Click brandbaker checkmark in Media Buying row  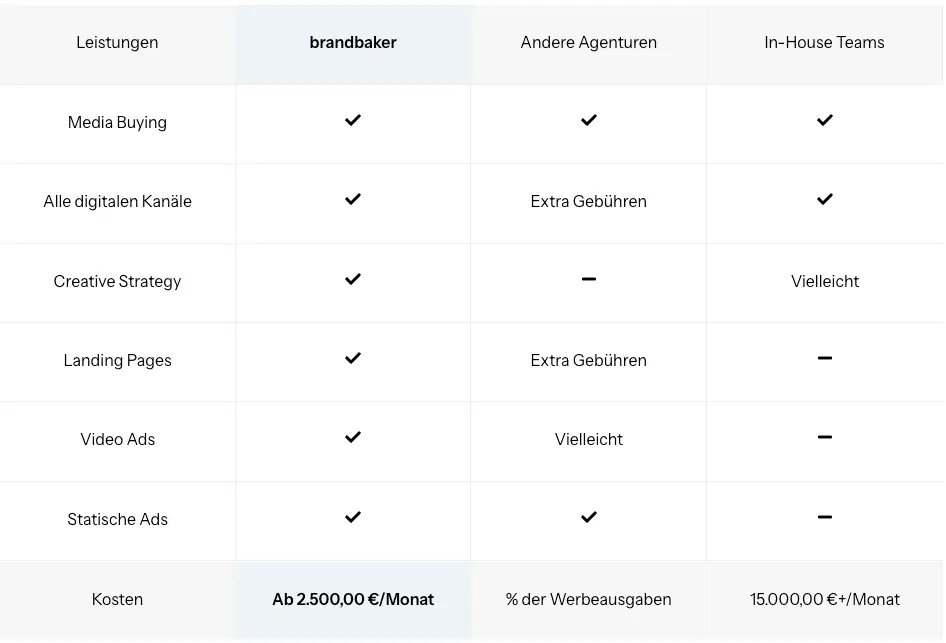[x=353, y=120]
